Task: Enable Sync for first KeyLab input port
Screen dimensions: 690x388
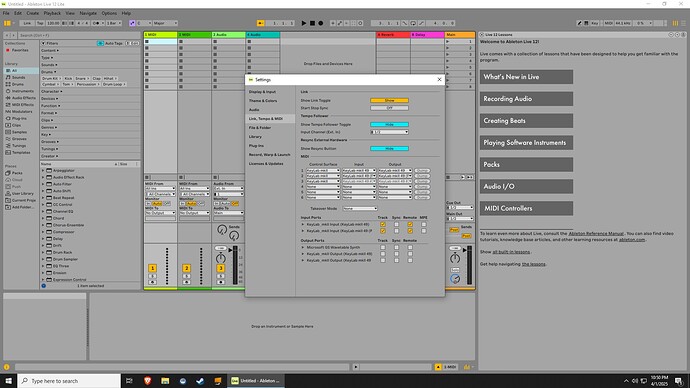Action: point(396,224)
